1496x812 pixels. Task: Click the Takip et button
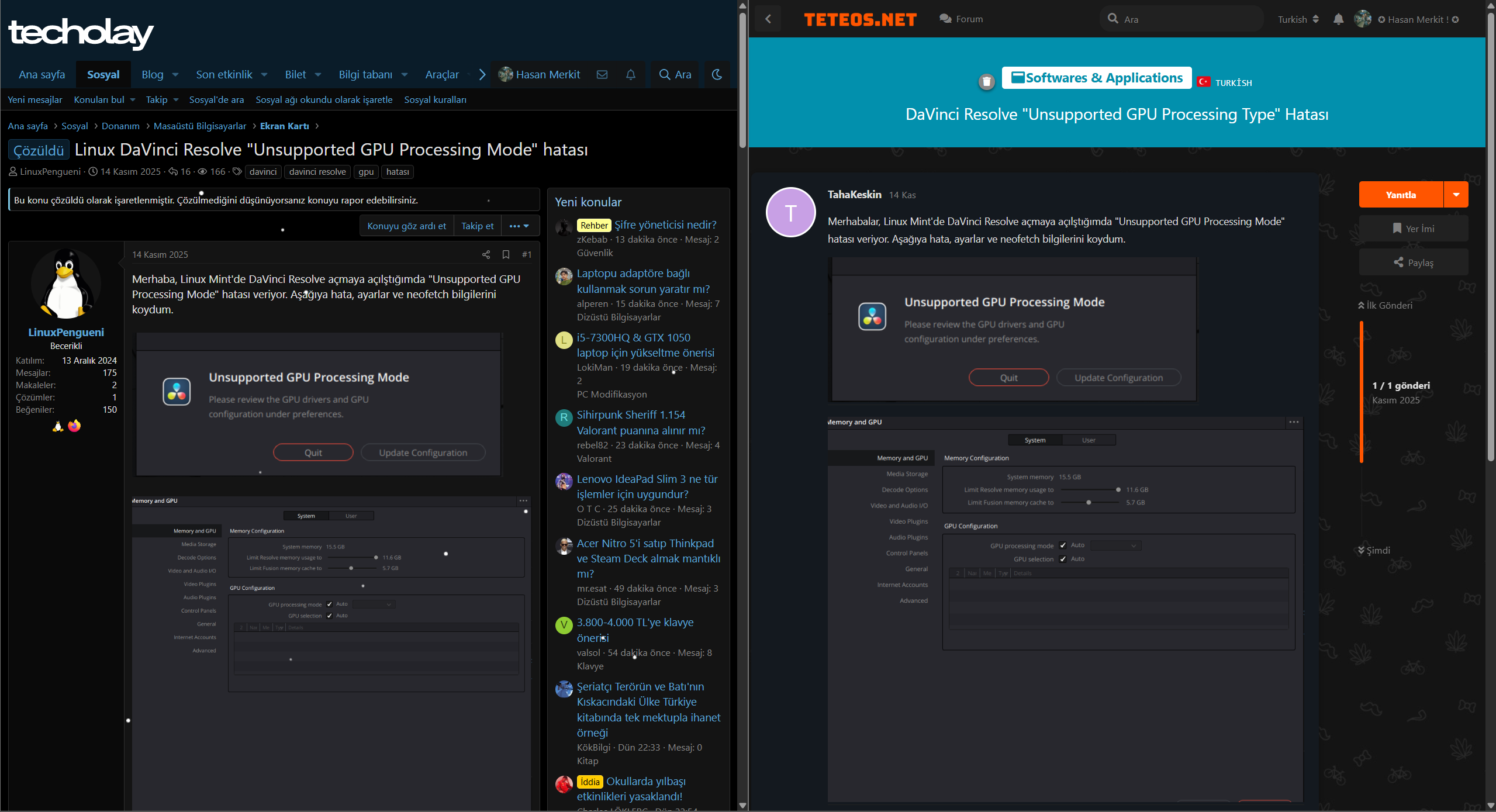pos(478,226)
